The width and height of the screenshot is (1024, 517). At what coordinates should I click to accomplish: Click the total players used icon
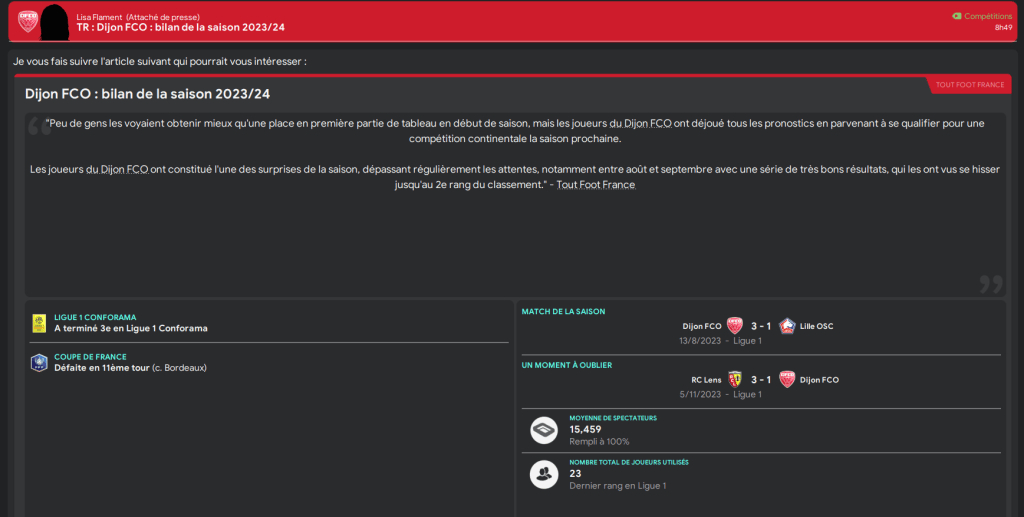(x=544, y=475)
